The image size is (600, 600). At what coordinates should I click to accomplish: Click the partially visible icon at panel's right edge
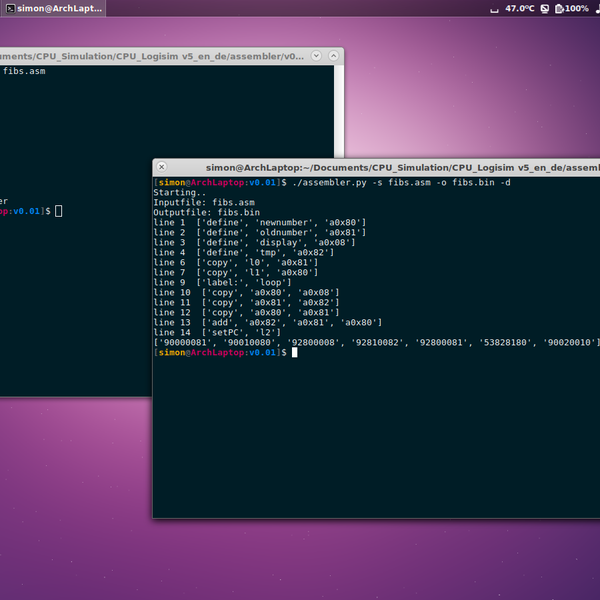click(596, 8)
